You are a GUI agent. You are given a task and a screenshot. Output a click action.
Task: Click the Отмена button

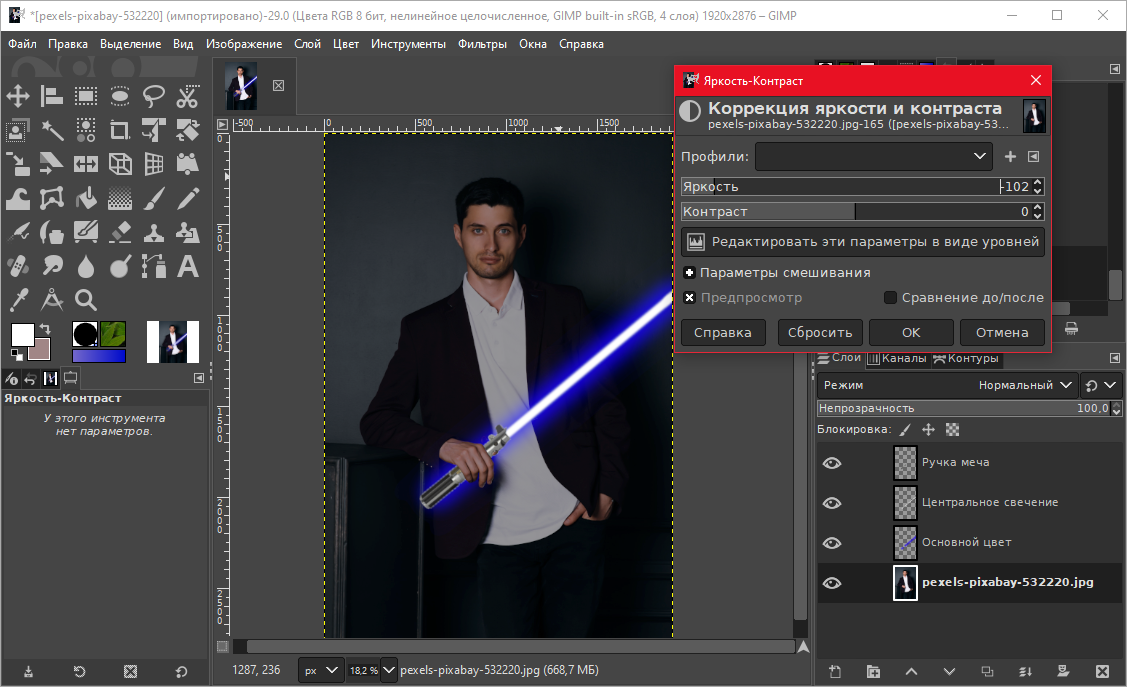click(1002, 333)
